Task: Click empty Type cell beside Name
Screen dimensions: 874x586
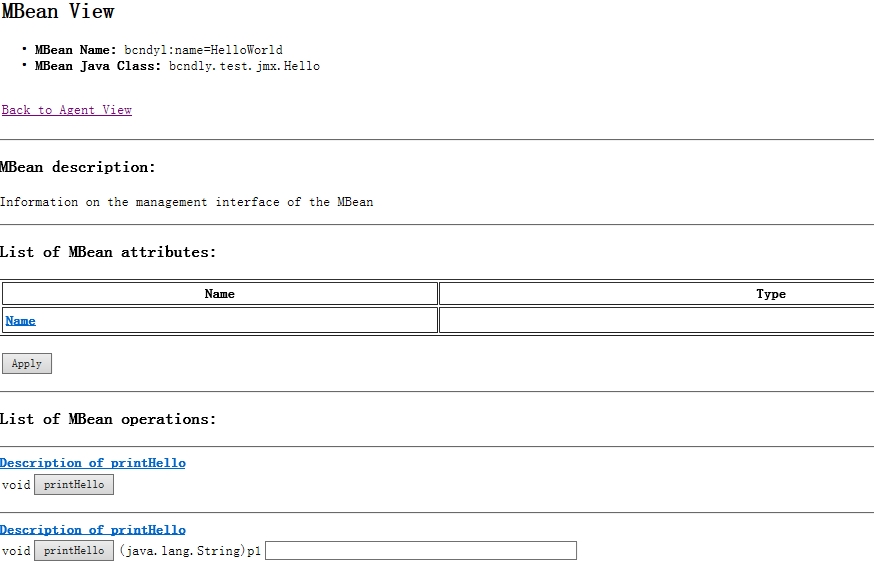Action: (657, 321)
